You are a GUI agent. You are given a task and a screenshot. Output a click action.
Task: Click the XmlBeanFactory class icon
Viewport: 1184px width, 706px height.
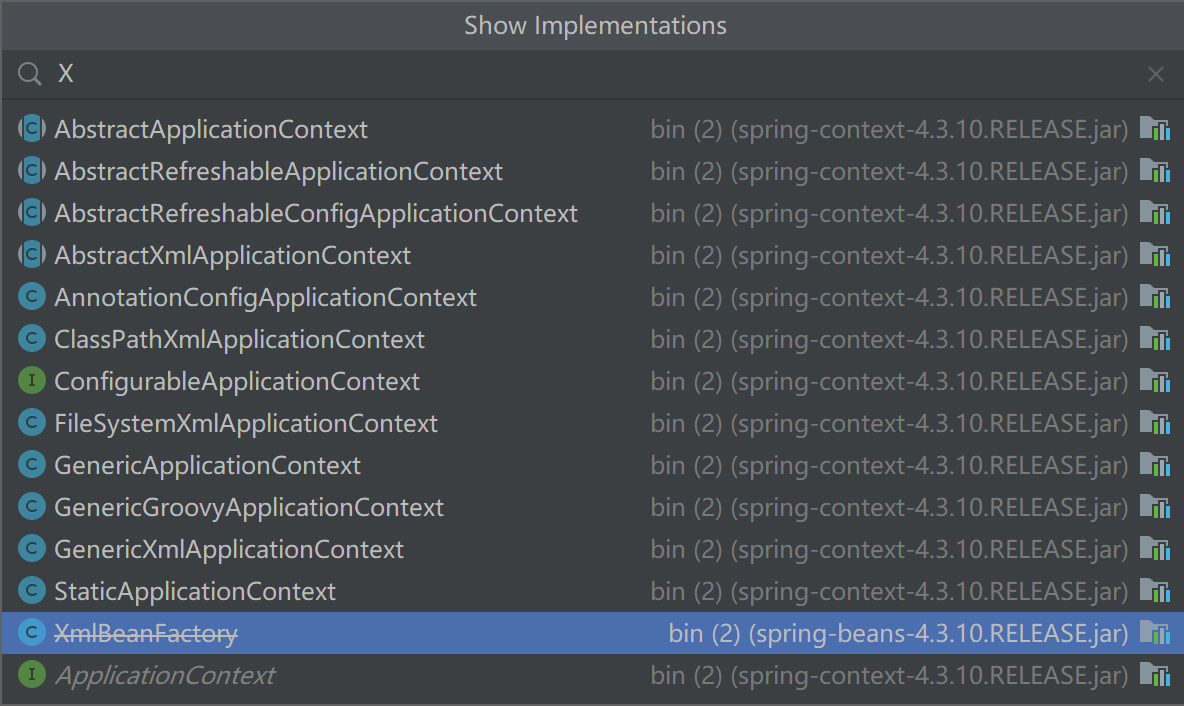[32, 633]
